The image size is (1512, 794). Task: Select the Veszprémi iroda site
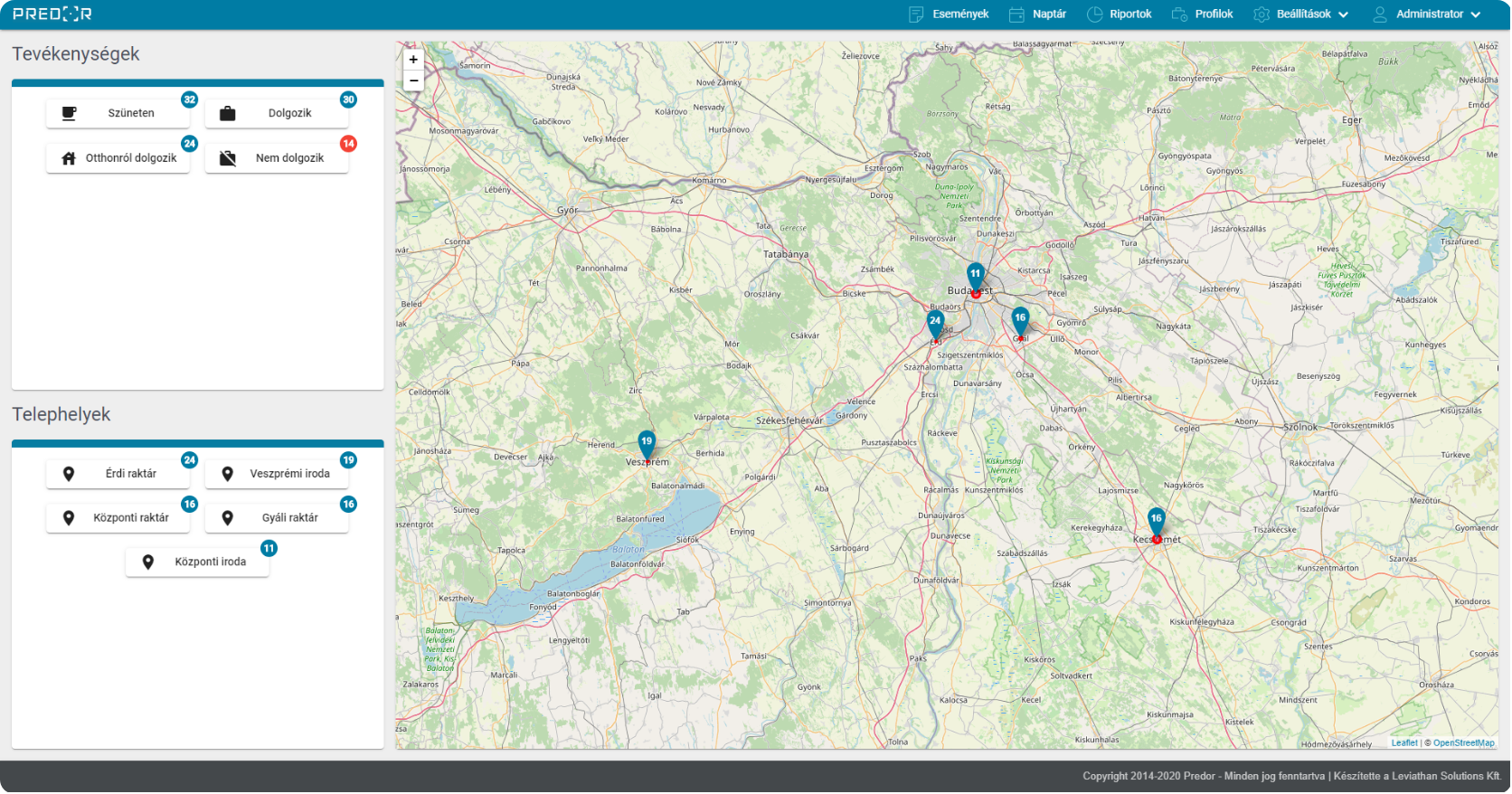pos(277,474)
